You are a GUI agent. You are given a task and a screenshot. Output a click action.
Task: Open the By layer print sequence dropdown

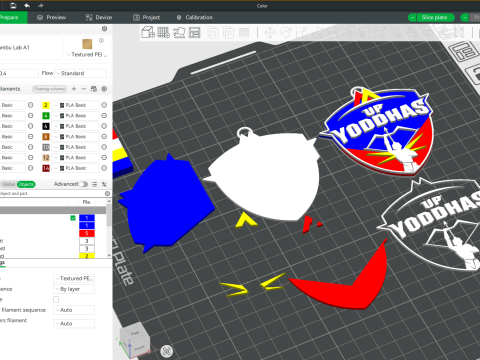(x=74, y=289)
